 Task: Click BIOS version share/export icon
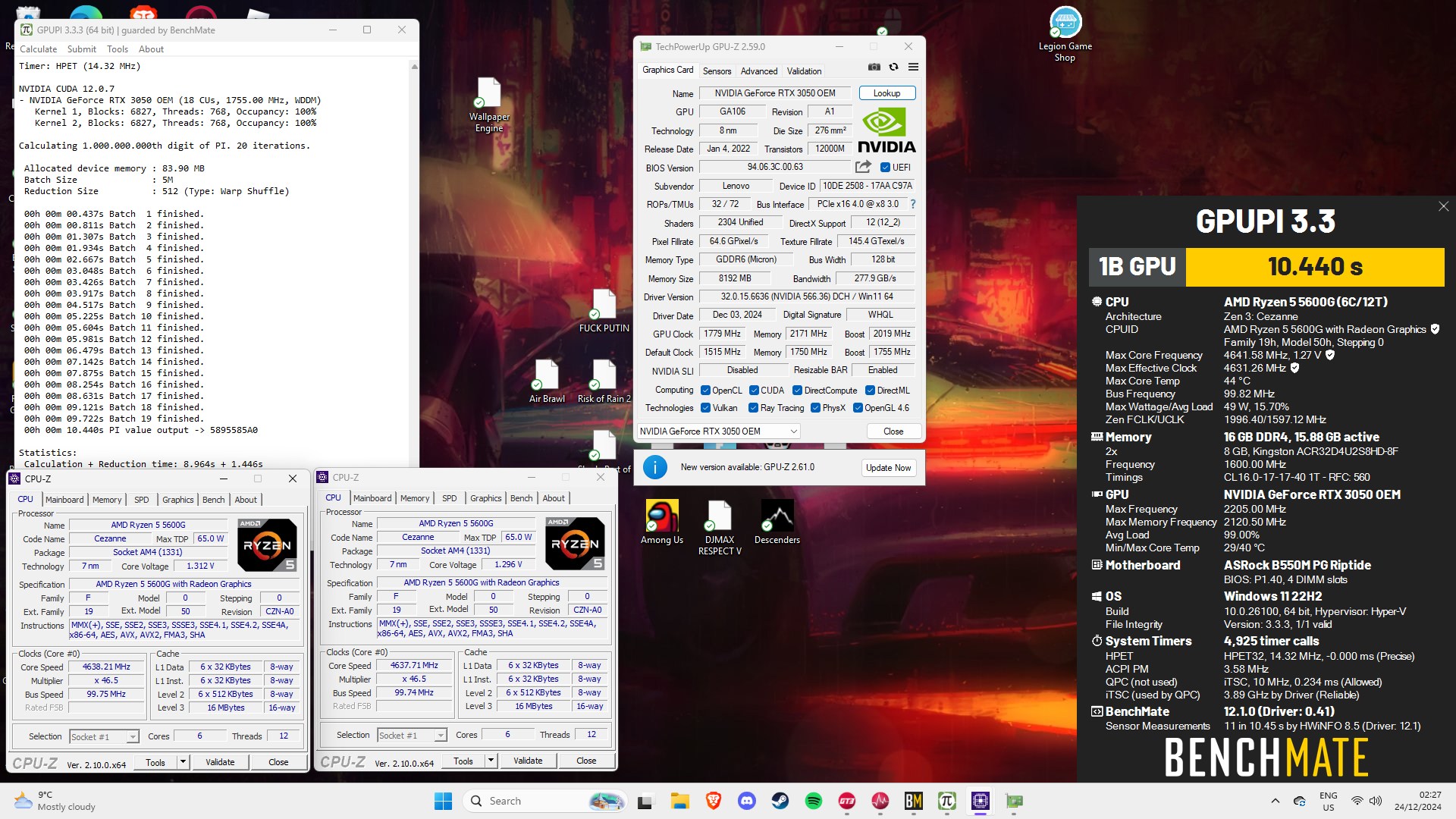point(863,167)
